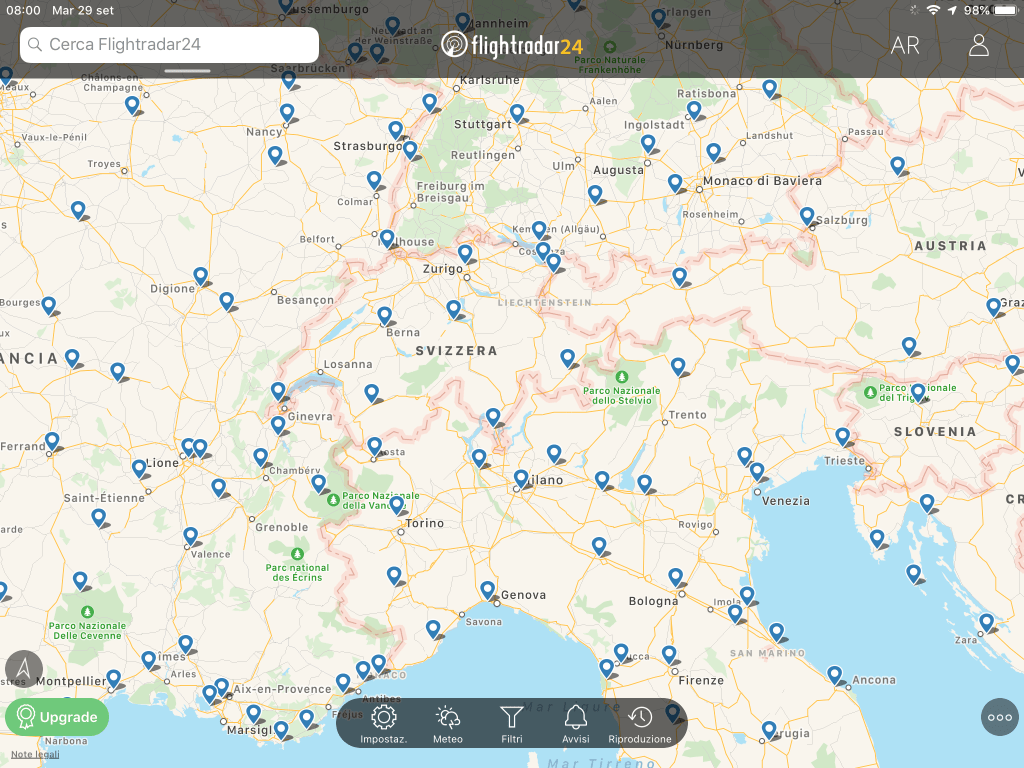This screenshot has width=1024, height=768.
Task: Select the airport pin at Digione
Action: click(201, 276)
